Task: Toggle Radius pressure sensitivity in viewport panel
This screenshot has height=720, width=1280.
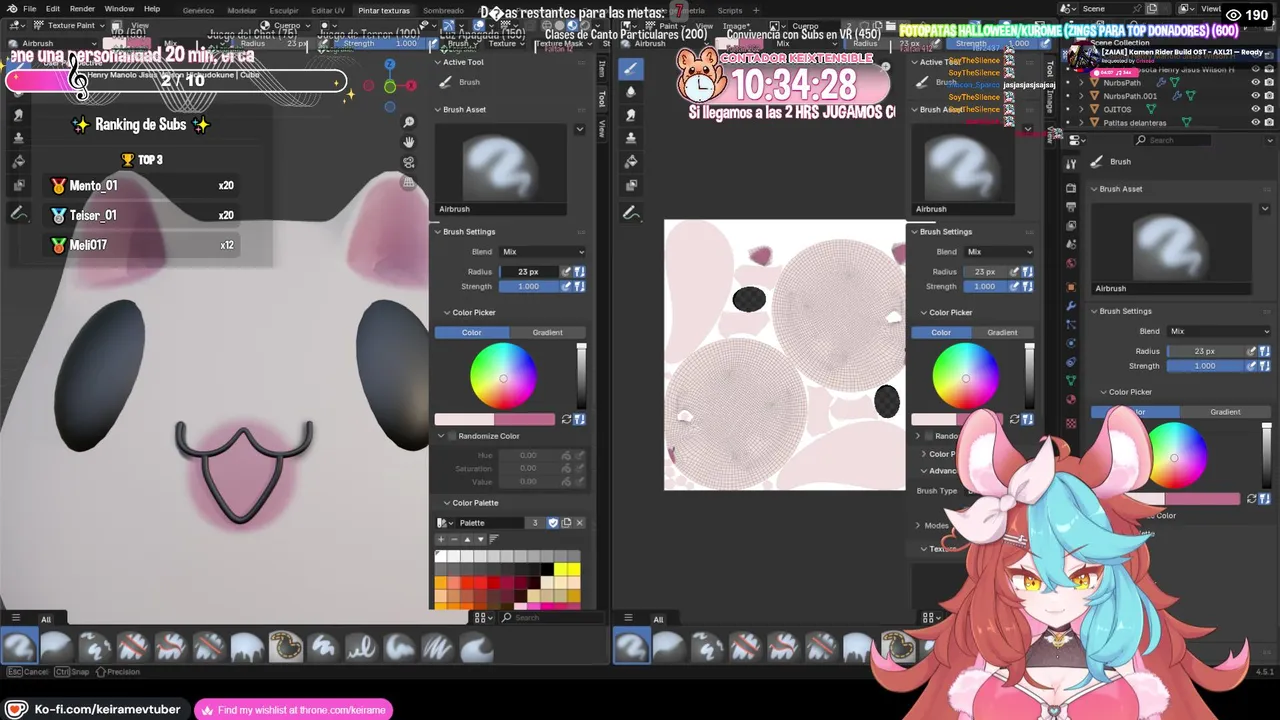Action: coord(566,272)
